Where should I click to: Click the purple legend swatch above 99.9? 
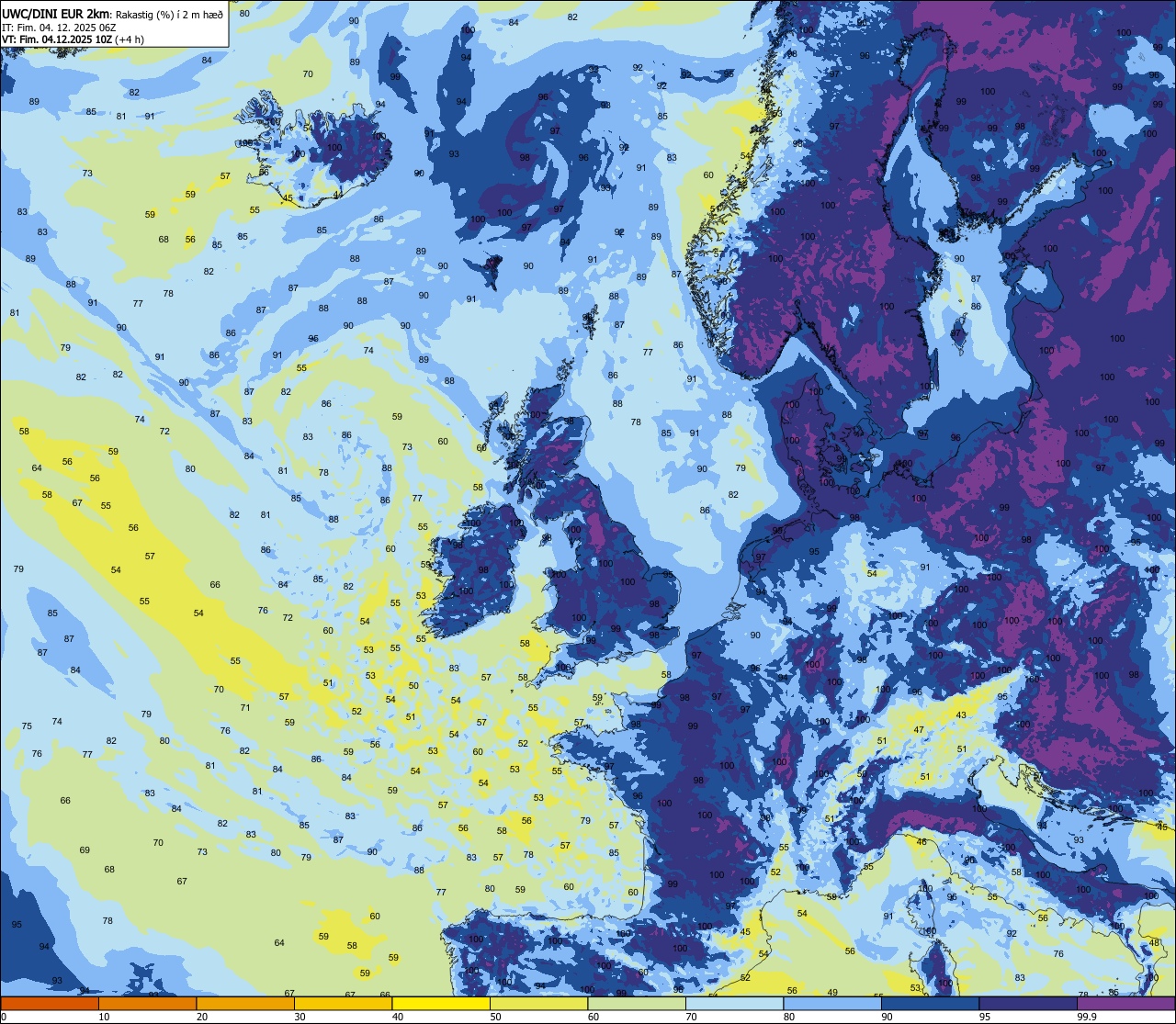click(1125, 1003)
